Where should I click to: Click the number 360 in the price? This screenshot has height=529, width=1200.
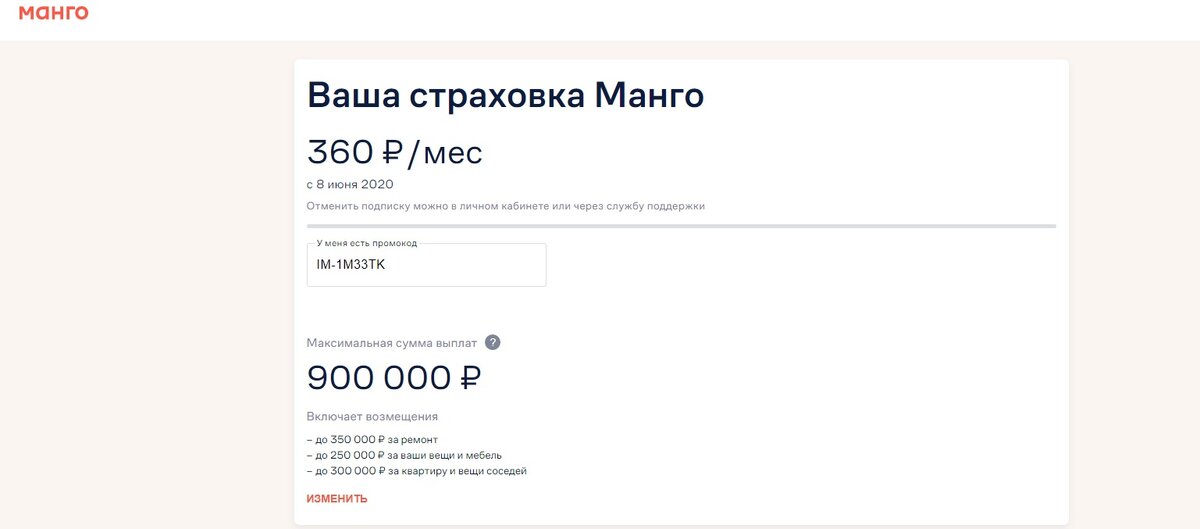pos(340,152)
